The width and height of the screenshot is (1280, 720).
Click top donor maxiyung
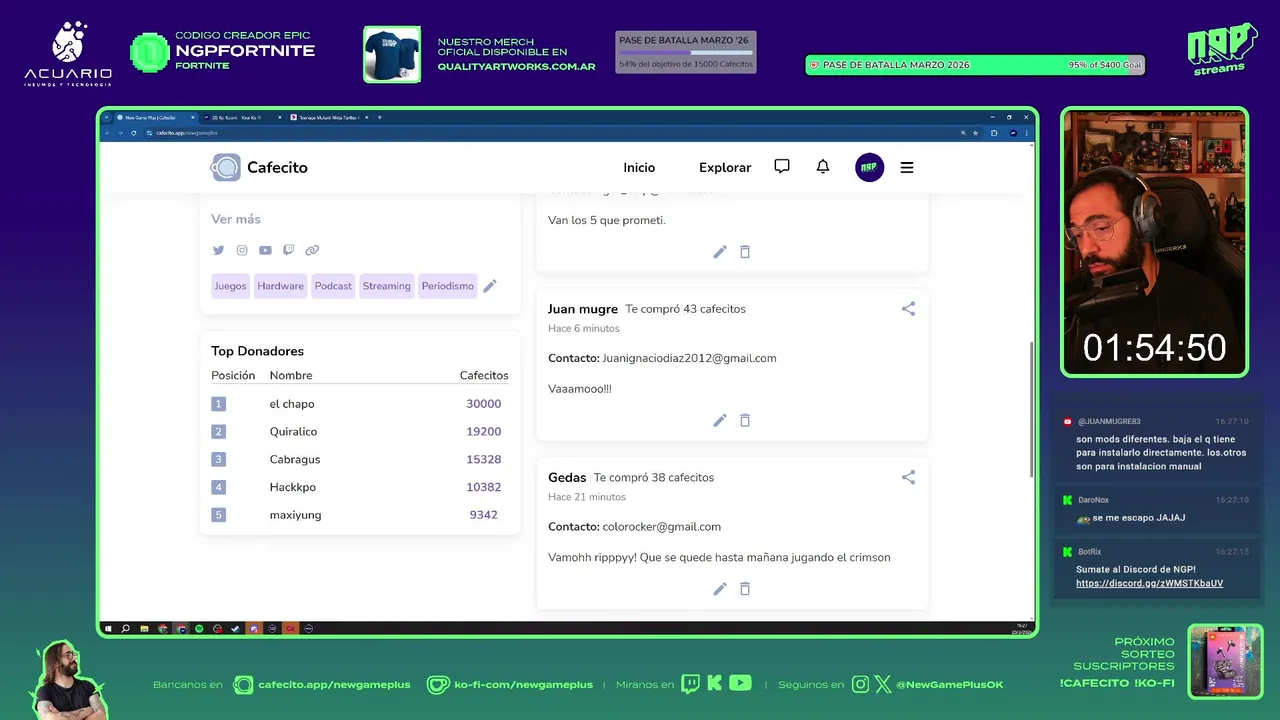pos(295,515)
